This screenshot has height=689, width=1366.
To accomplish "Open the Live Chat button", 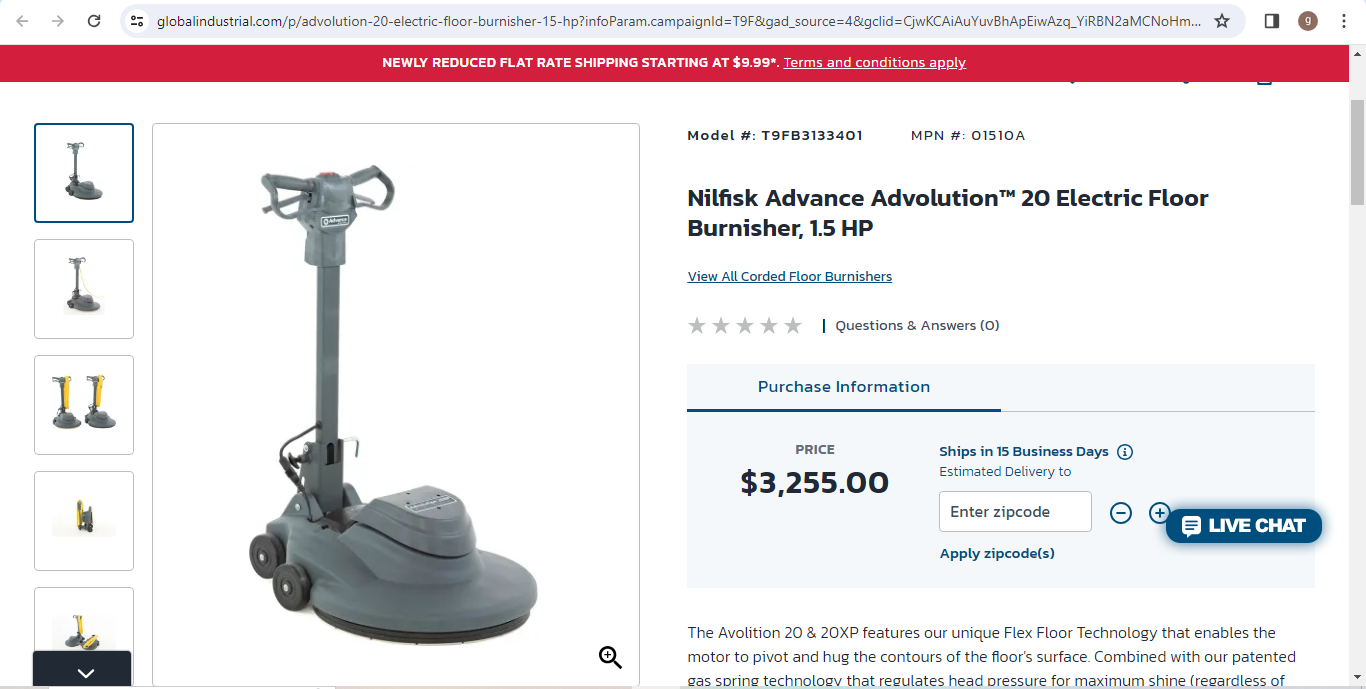I will pos(1244,526).
